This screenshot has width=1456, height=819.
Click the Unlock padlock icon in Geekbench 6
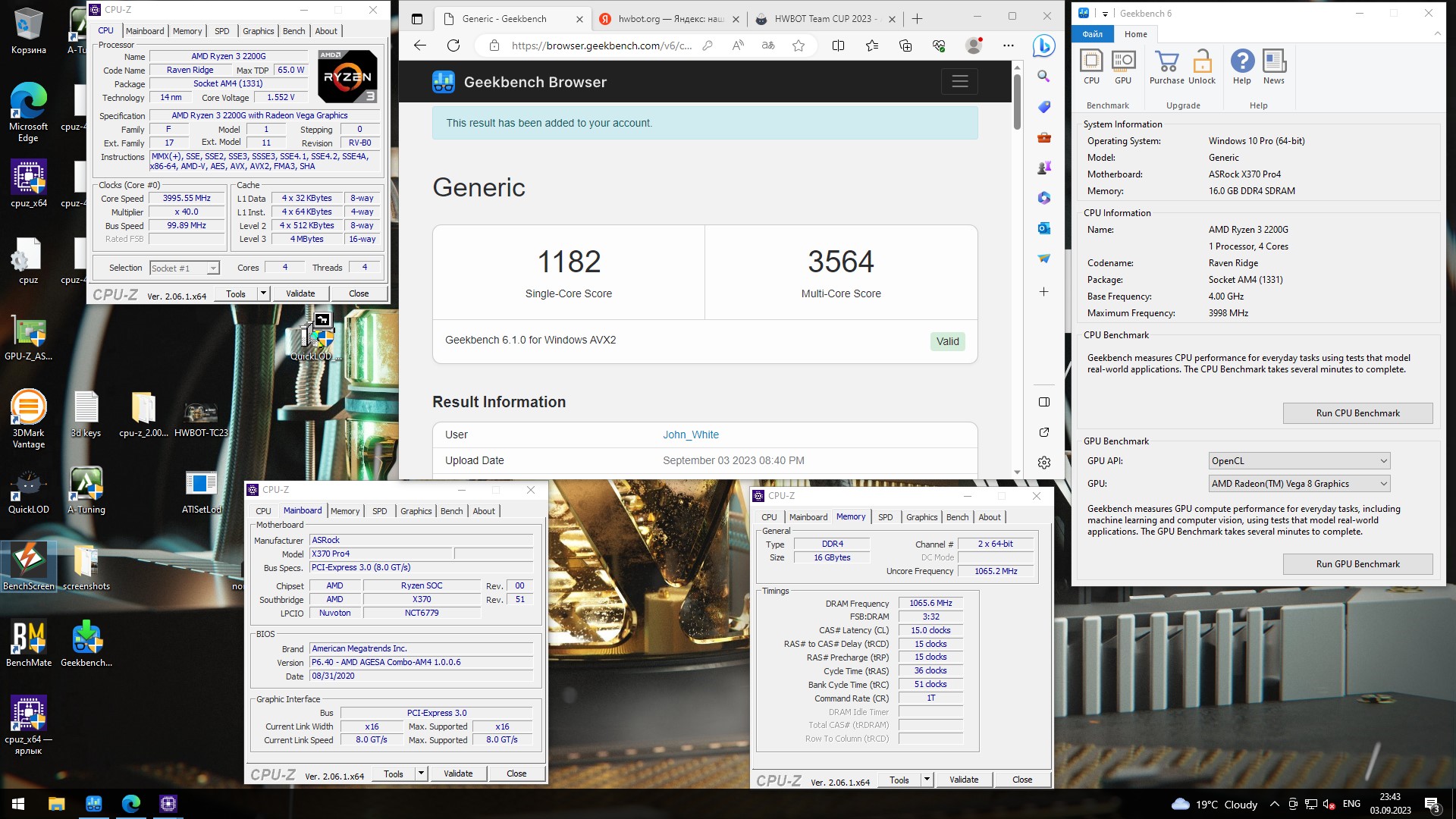click(x=1202, y=67)
